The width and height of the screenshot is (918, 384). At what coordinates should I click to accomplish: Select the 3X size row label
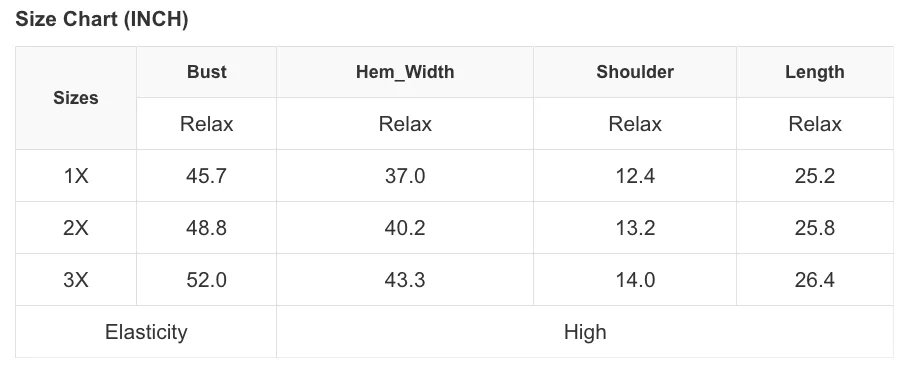[x=76, y=280]
